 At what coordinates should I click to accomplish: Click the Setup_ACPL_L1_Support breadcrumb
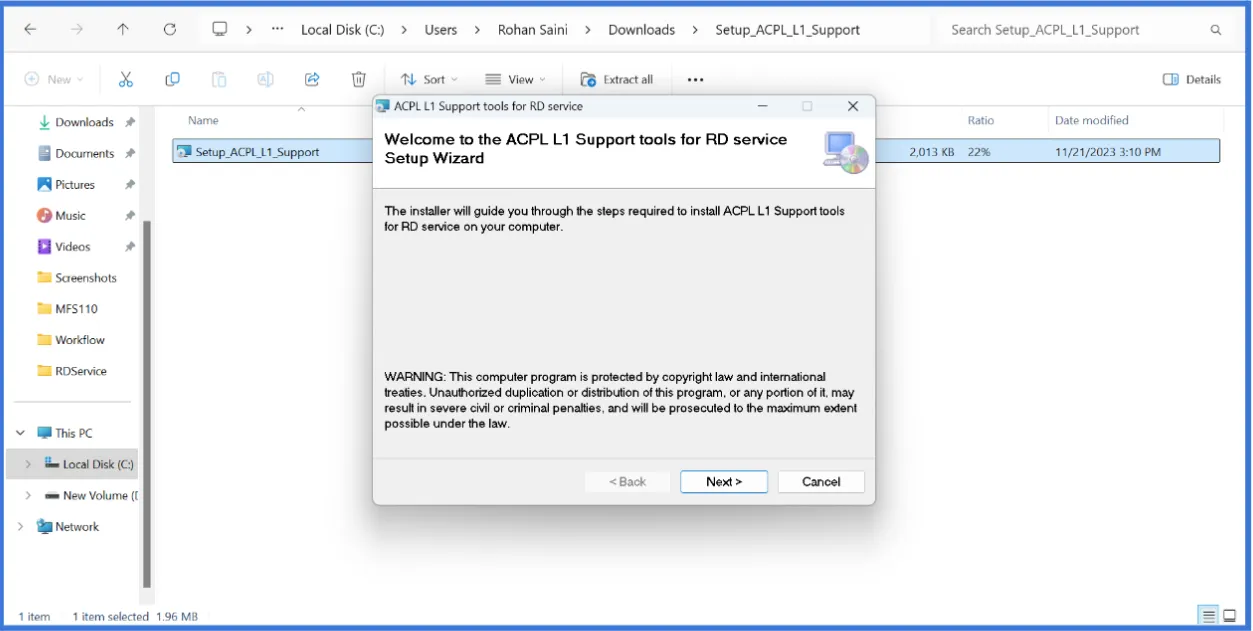click(x=787, y=30)
